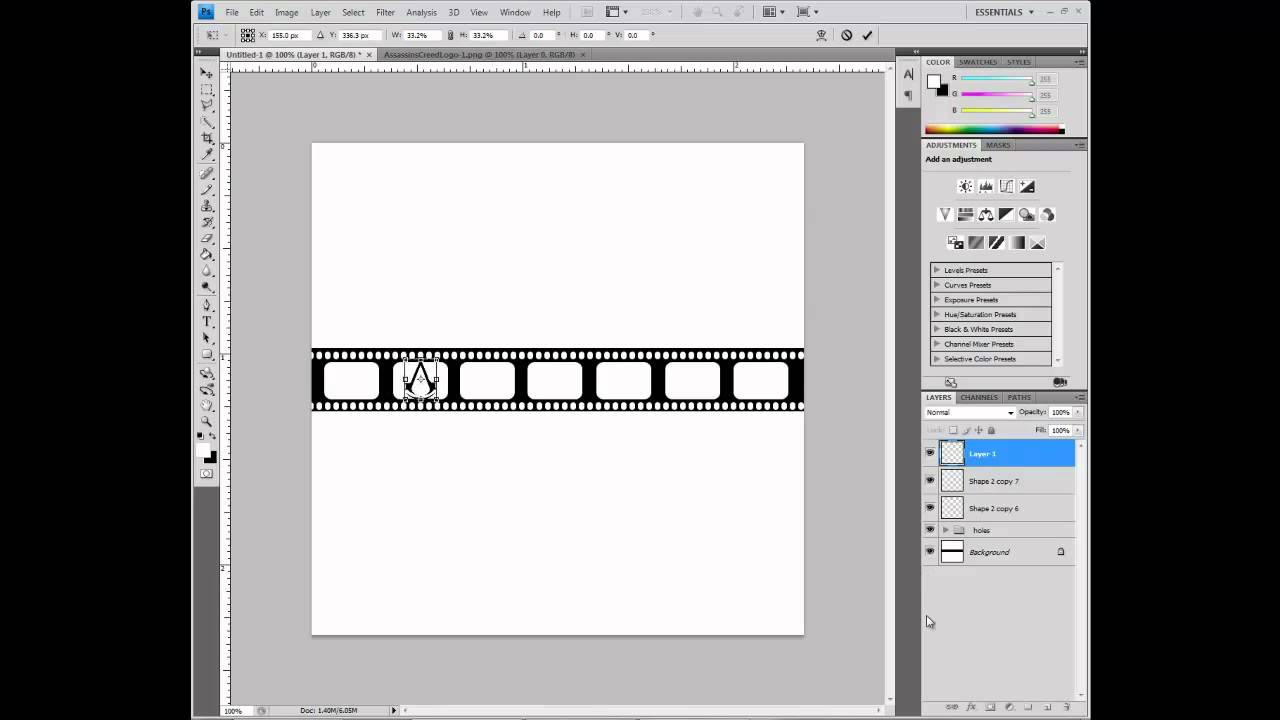1280x720 pixels.
Task: Select the Lasso tool
Action: pos(207,105)
